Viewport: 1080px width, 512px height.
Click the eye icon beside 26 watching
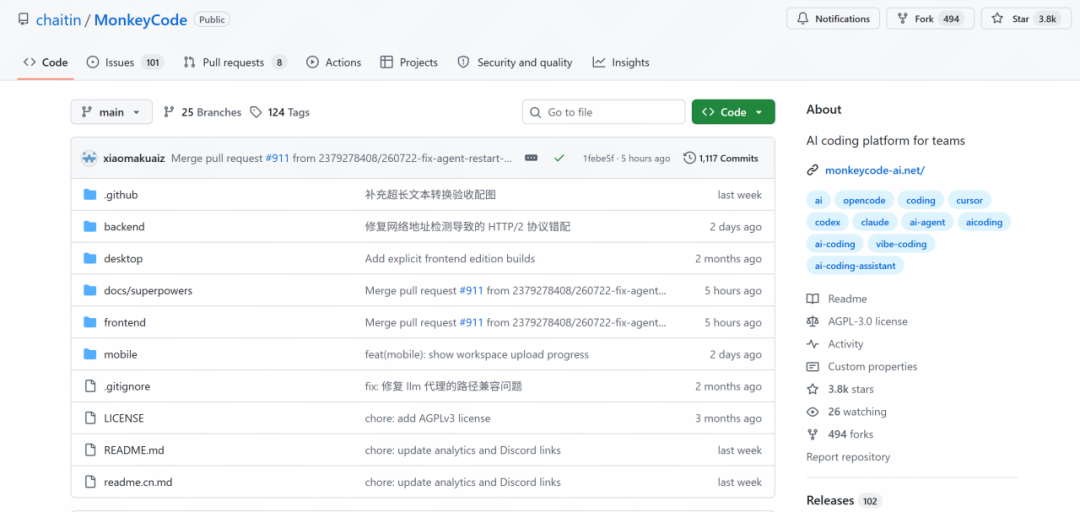813,412
